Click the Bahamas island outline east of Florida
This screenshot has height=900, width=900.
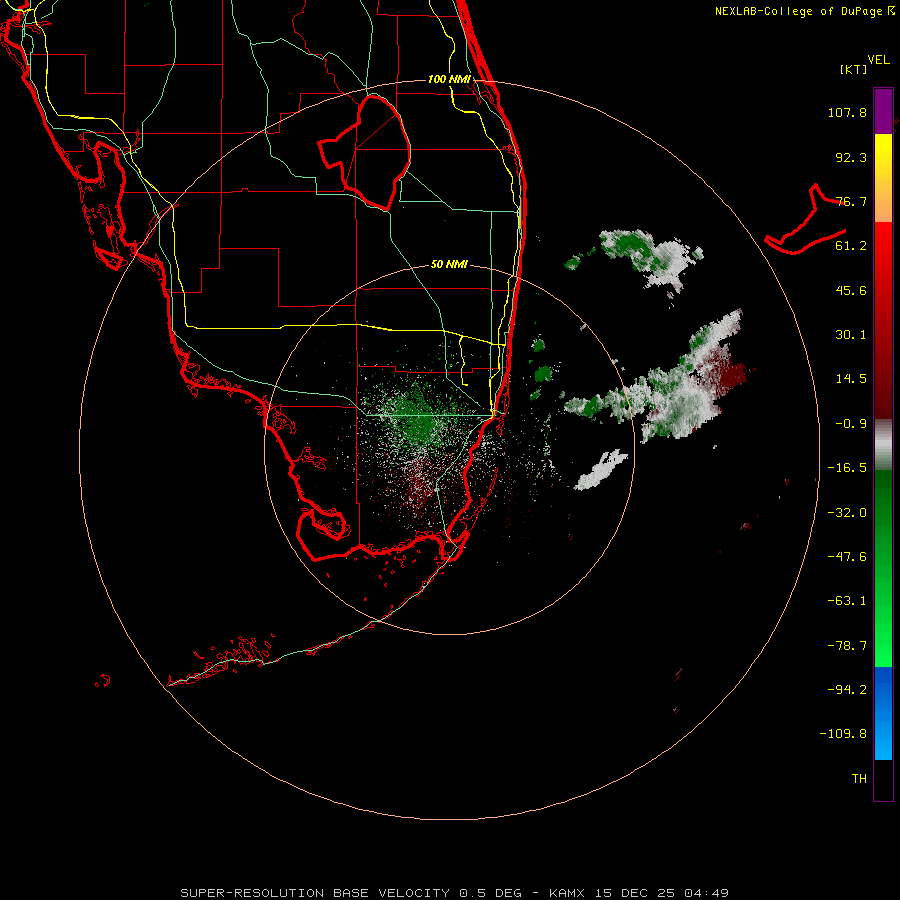806,220
